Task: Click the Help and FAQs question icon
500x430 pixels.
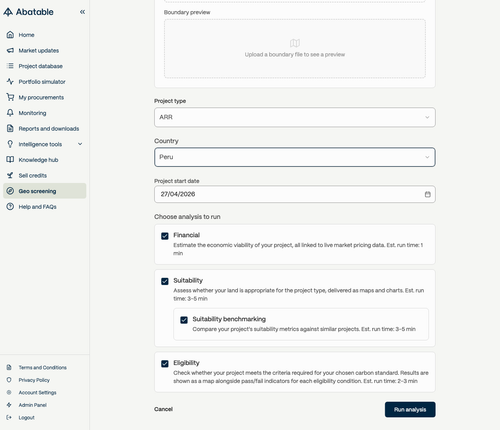Action: click(x=10, y=207)
